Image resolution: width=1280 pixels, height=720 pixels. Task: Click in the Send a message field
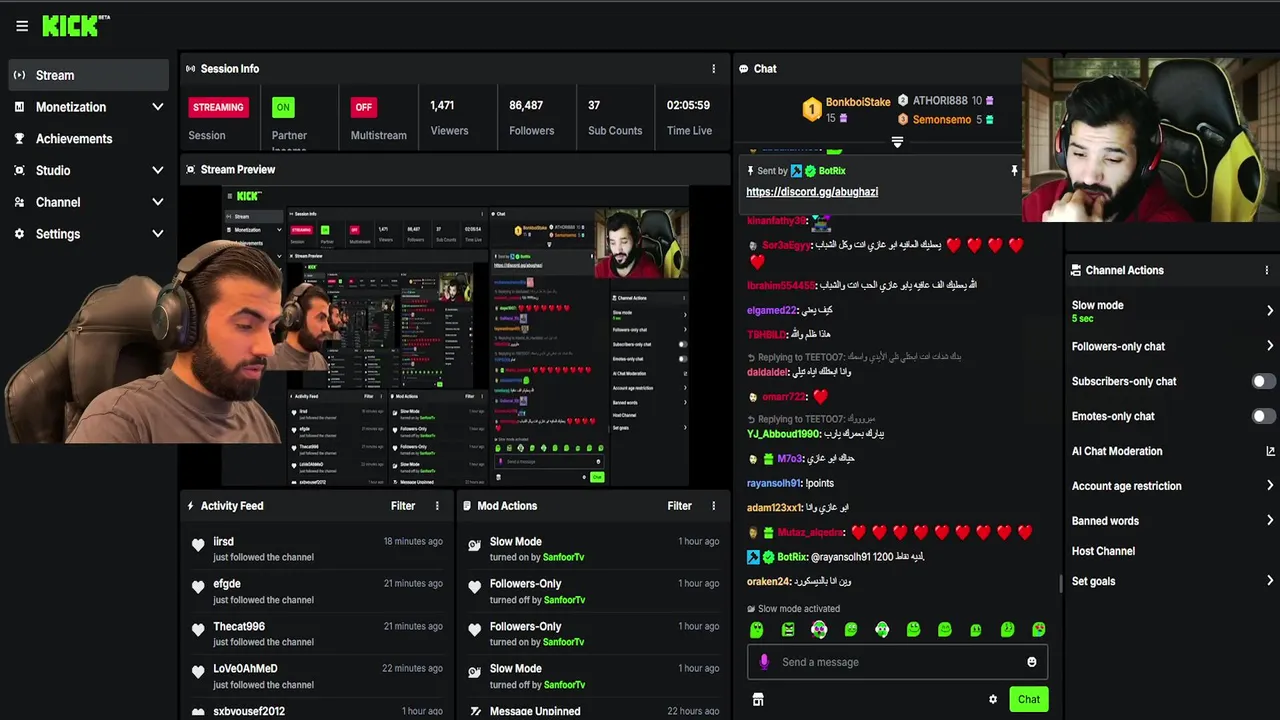point(897,662)
